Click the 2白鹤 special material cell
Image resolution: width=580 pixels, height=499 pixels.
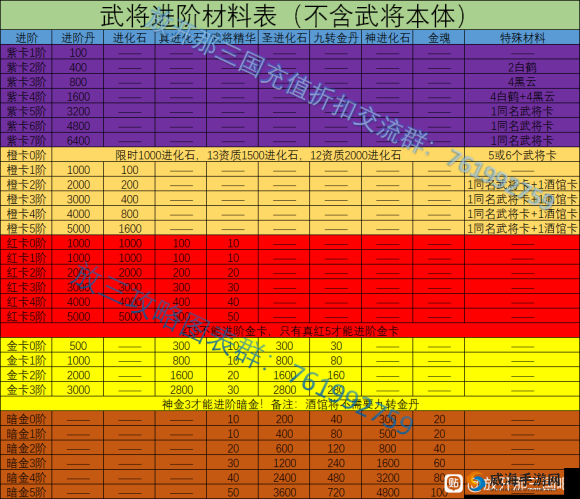click(x=522, y=67)
